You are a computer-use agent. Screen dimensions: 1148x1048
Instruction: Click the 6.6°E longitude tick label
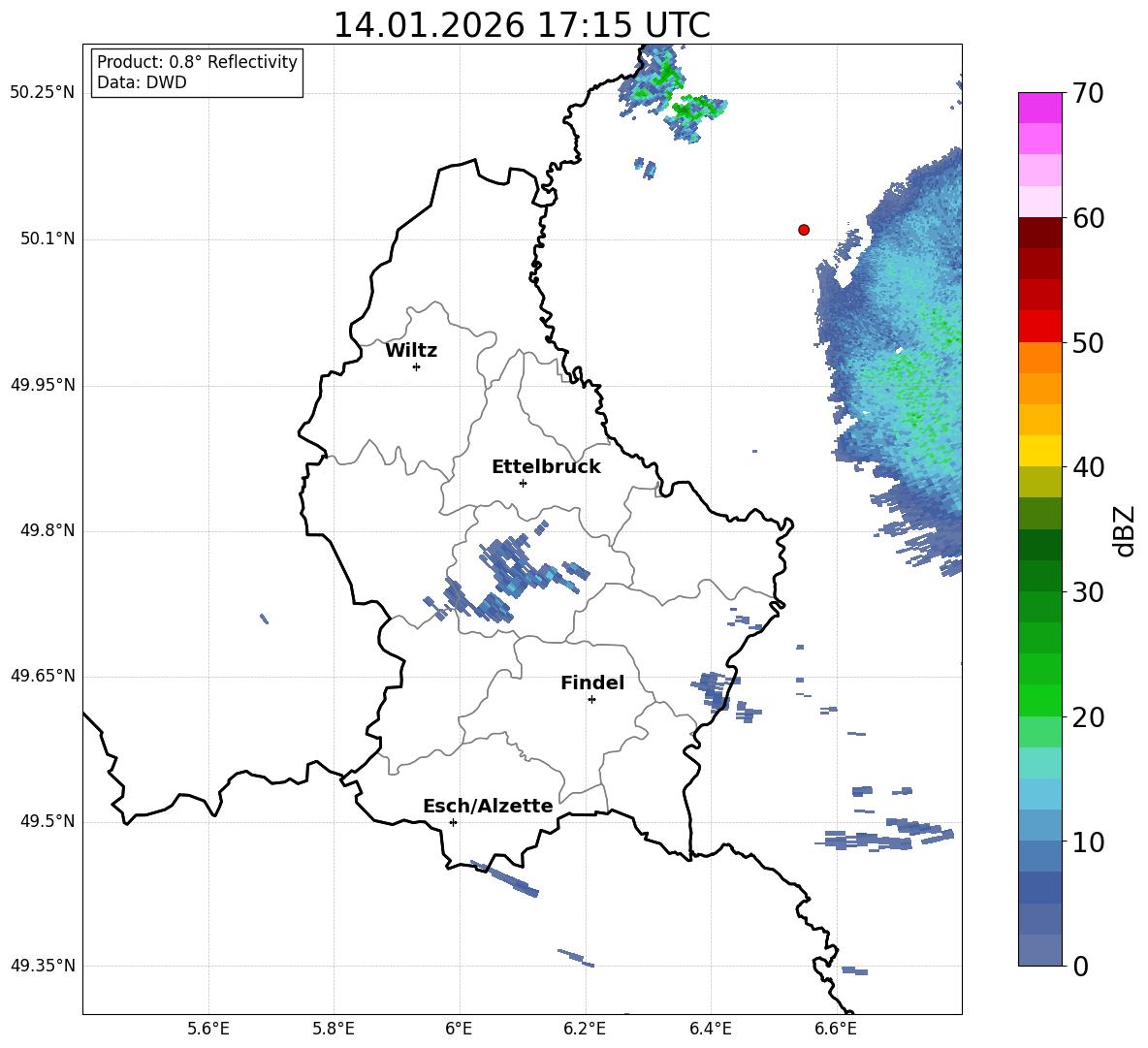836,1029
